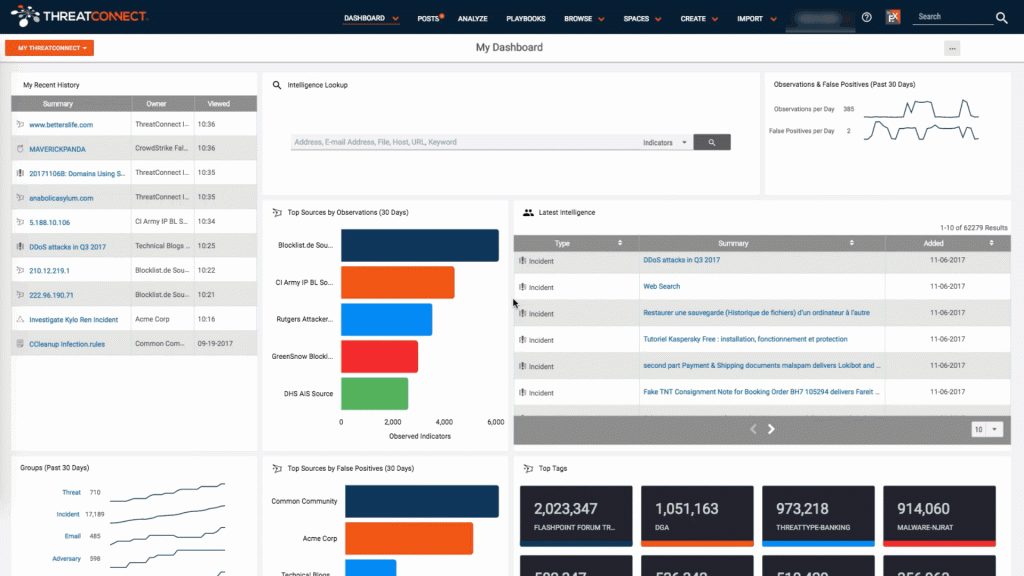Open the My ThreatConnect dropdown
This screenshot has width=1024, height=576.
point(49,48)
